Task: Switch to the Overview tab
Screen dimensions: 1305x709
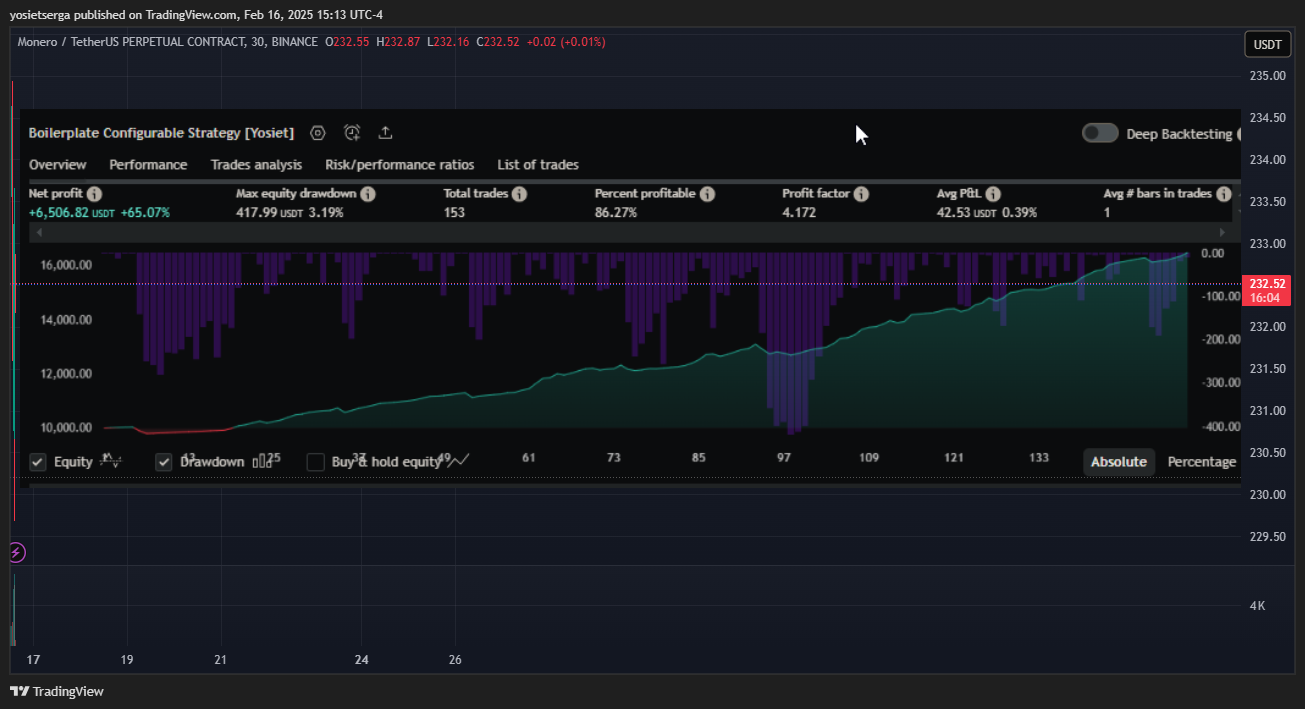Action: (x=58, y=165)
